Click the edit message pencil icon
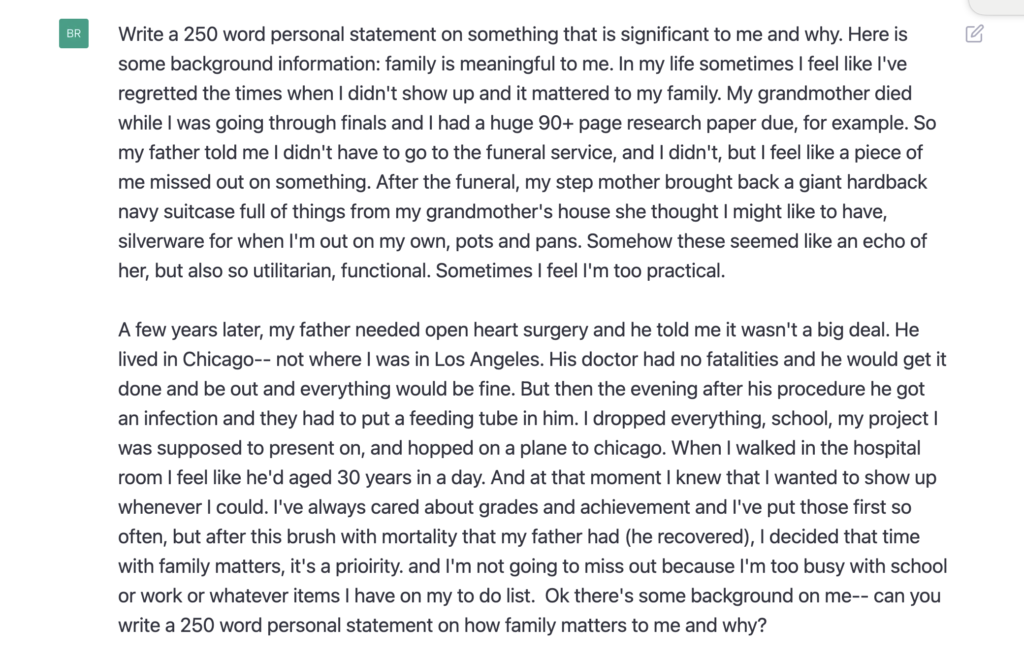The image size is (1024, 662). click(x=974, y=34)
